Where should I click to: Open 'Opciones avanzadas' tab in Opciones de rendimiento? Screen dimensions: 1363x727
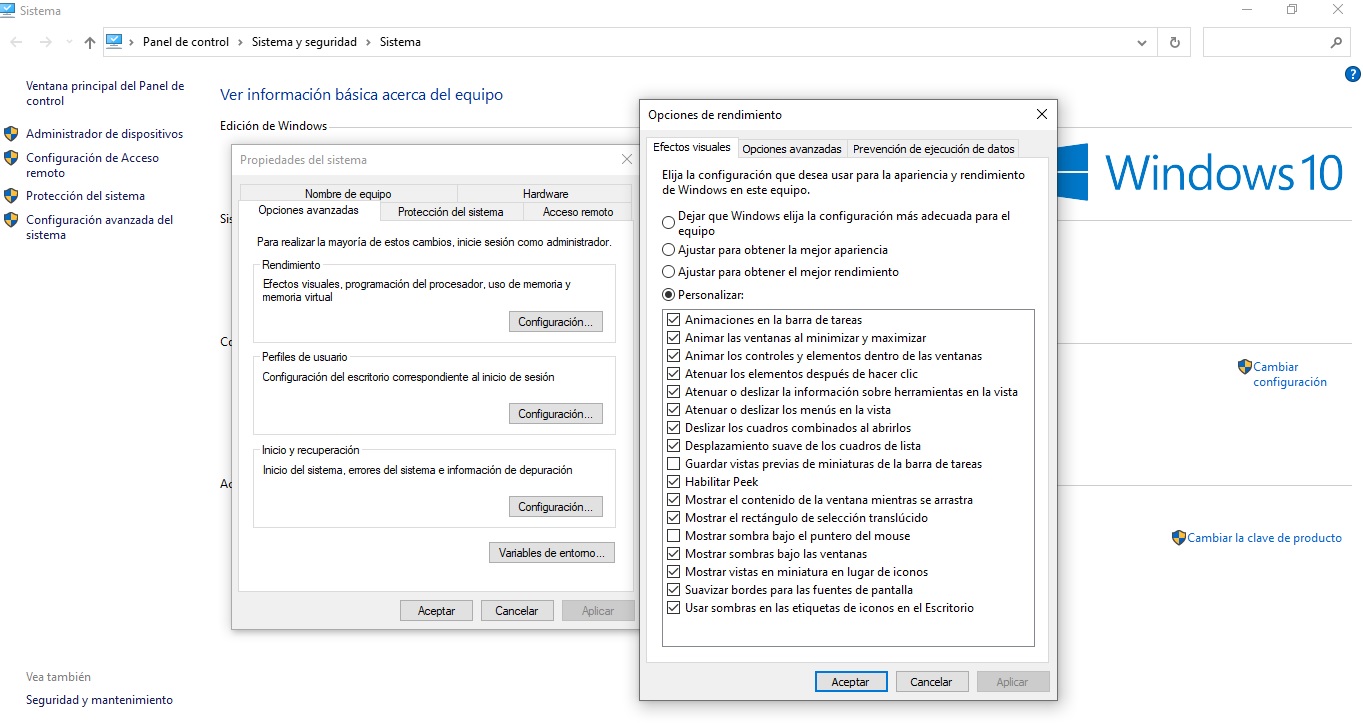click(x=792, y=149)
